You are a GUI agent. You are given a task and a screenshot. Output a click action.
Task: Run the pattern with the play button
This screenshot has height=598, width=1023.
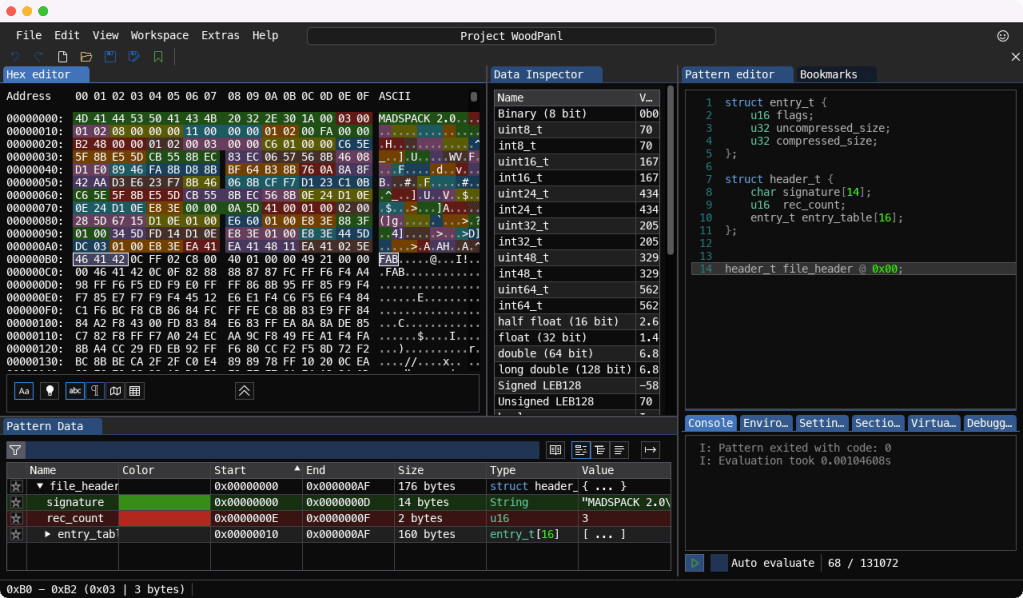coord(693,563)
